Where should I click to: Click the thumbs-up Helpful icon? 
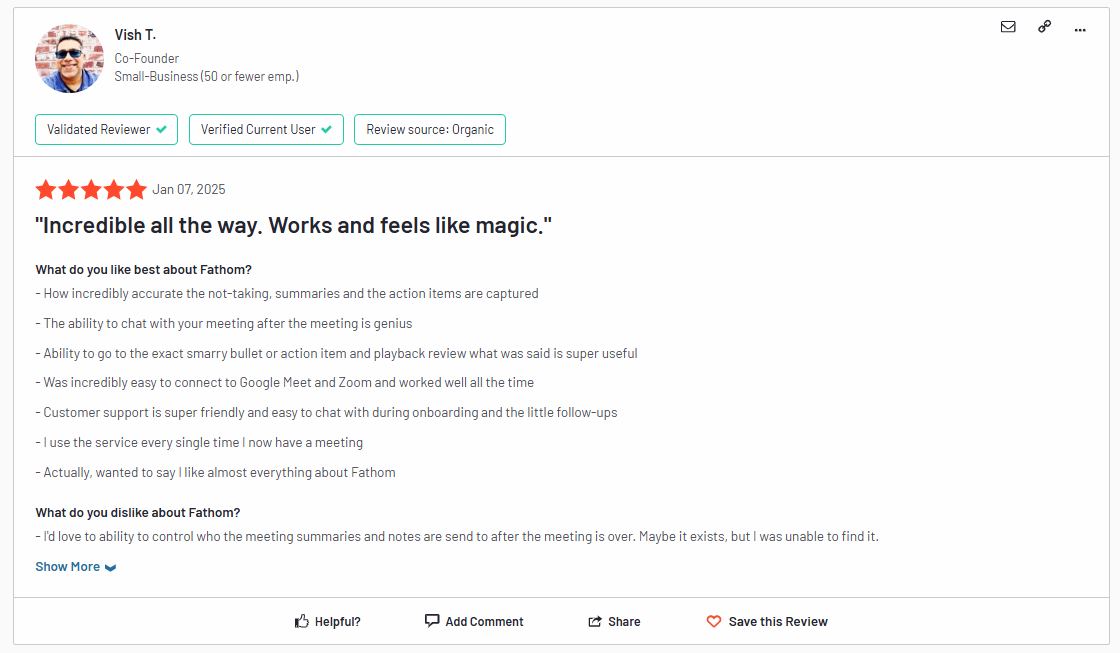(301, 621)
